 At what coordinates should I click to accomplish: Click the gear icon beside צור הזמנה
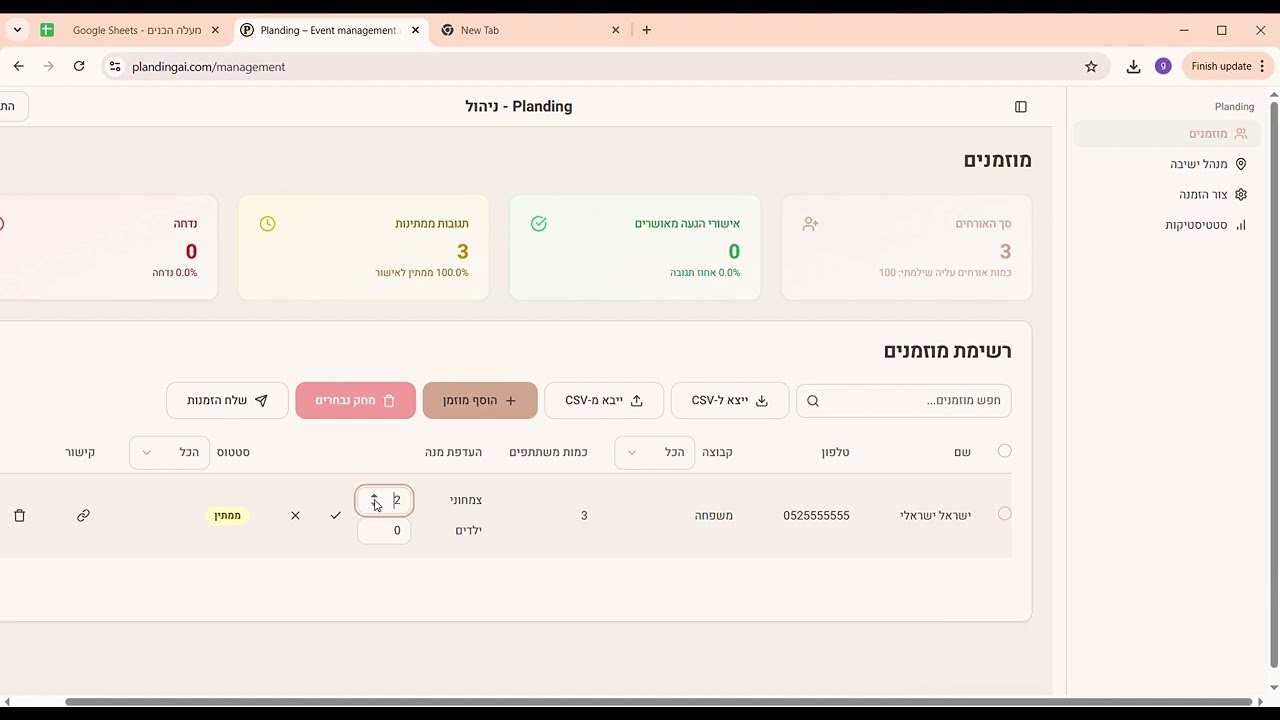1241,195
